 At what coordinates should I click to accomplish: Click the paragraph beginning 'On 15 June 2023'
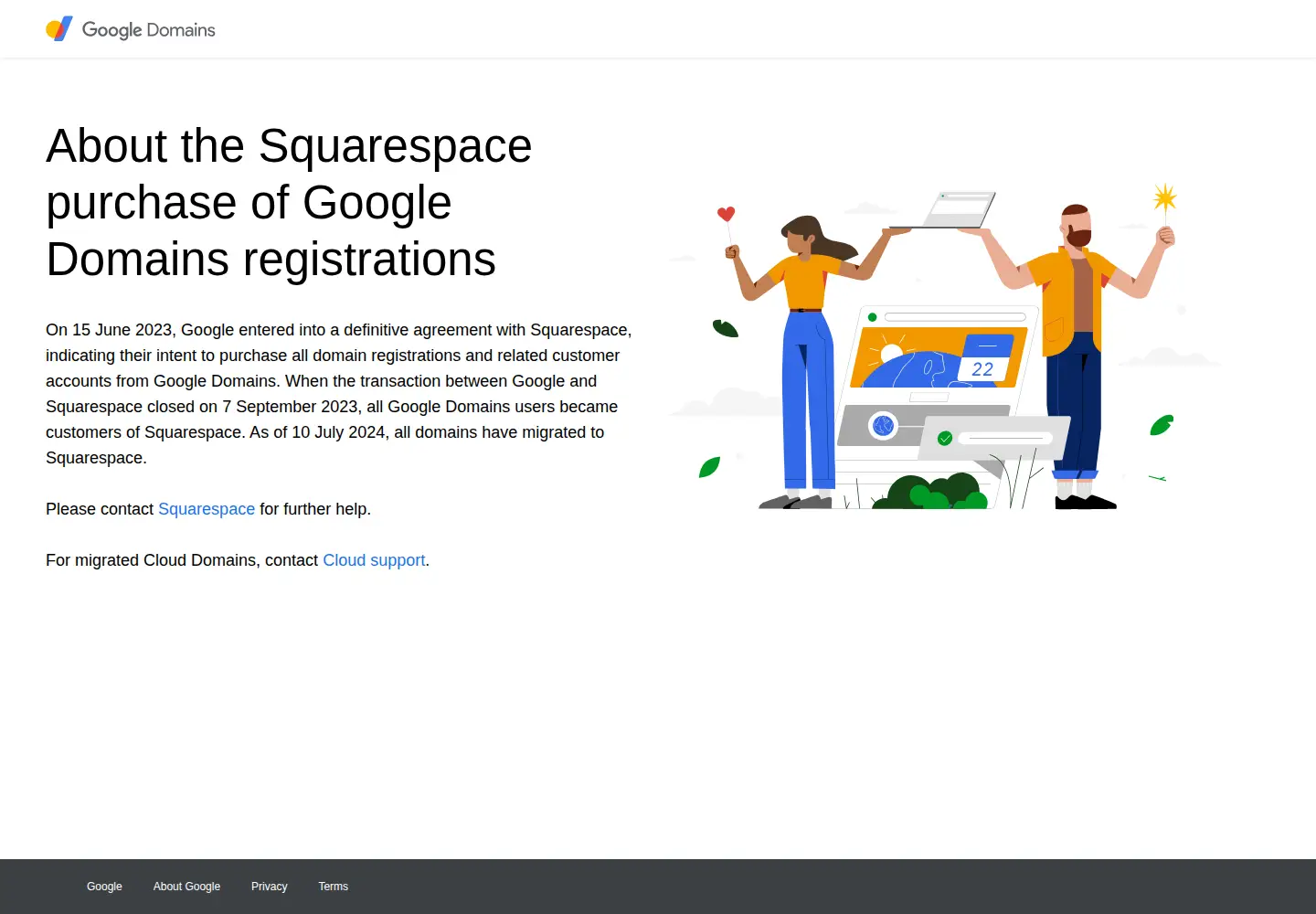pos(339,394)
